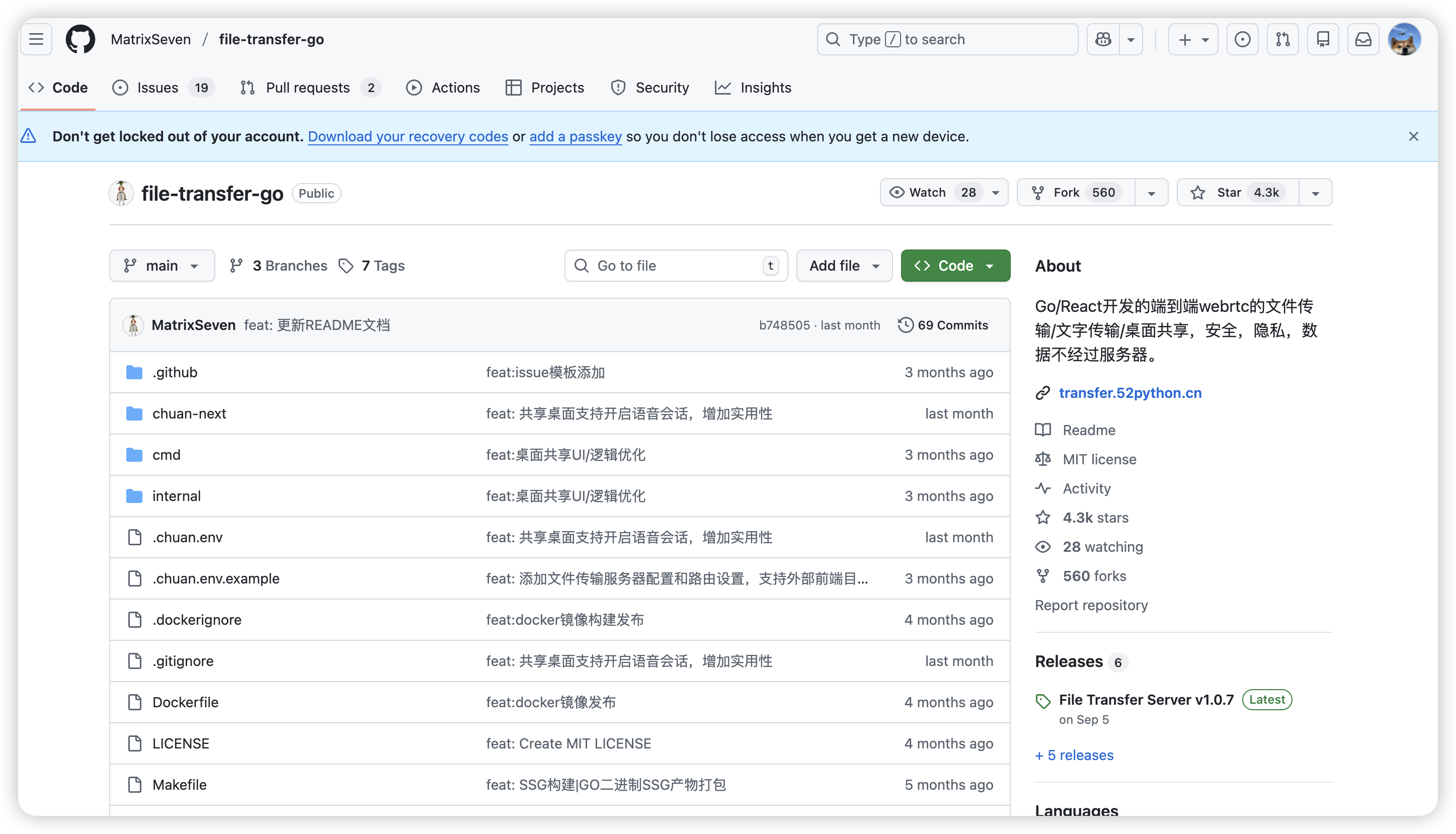Open the transfer.52python.cn link

[1129, 393]
